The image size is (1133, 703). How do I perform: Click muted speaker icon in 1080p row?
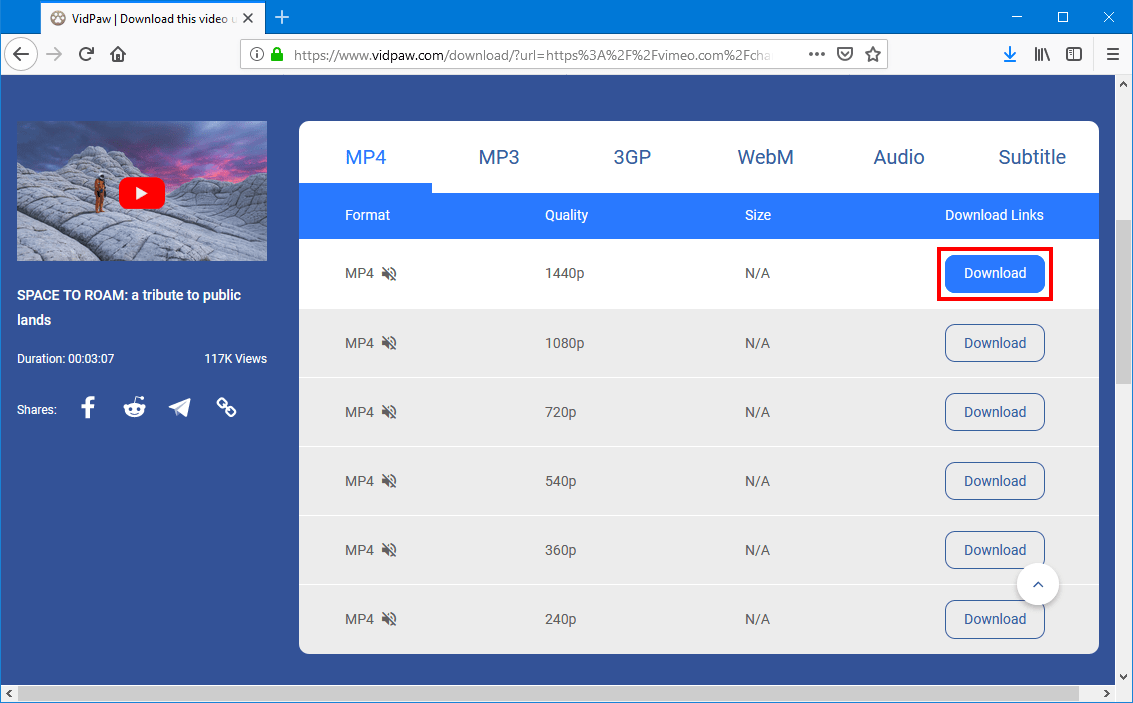click(x=389, y=342)
